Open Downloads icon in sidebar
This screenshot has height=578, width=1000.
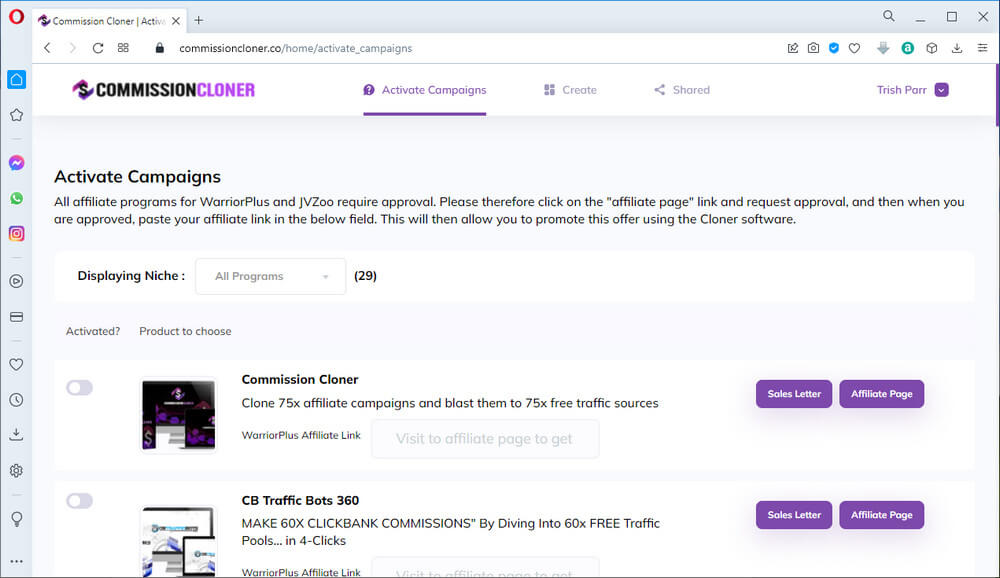pos(17,435)
